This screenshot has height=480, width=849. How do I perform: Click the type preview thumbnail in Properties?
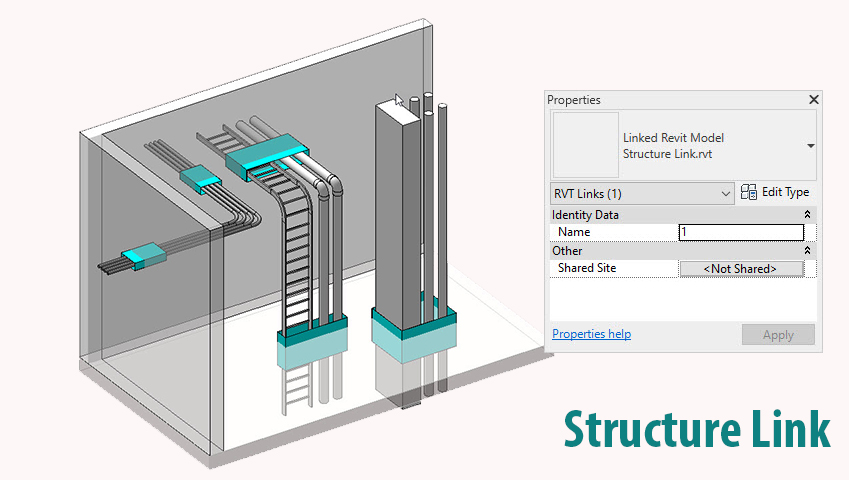click(x=585, y=145)
